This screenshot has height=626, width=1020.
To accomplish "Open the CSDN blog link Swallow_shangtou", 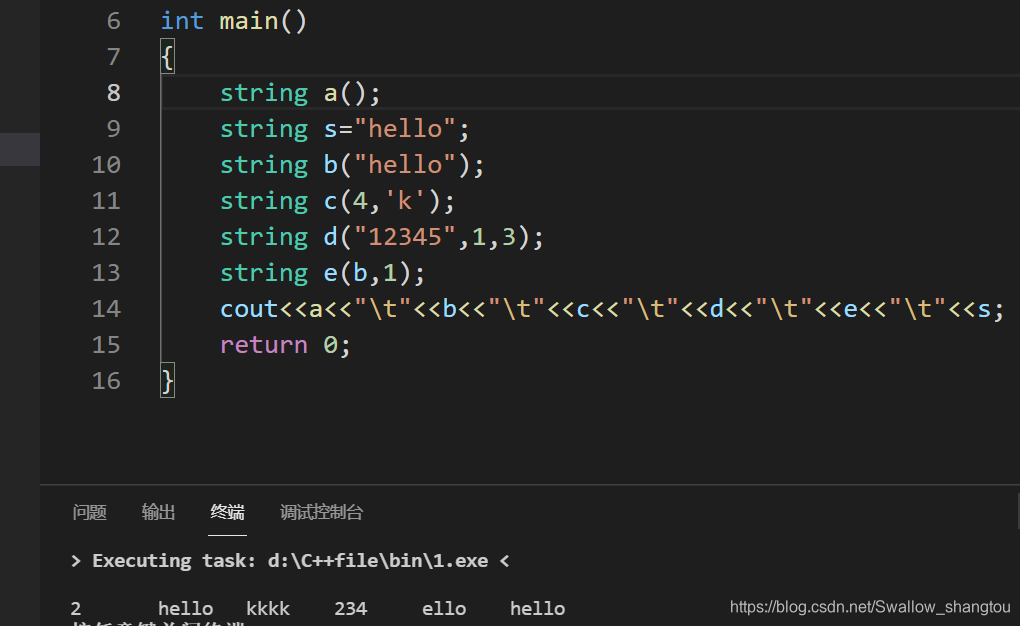I will pyautogui.click(x=869, y=607).
